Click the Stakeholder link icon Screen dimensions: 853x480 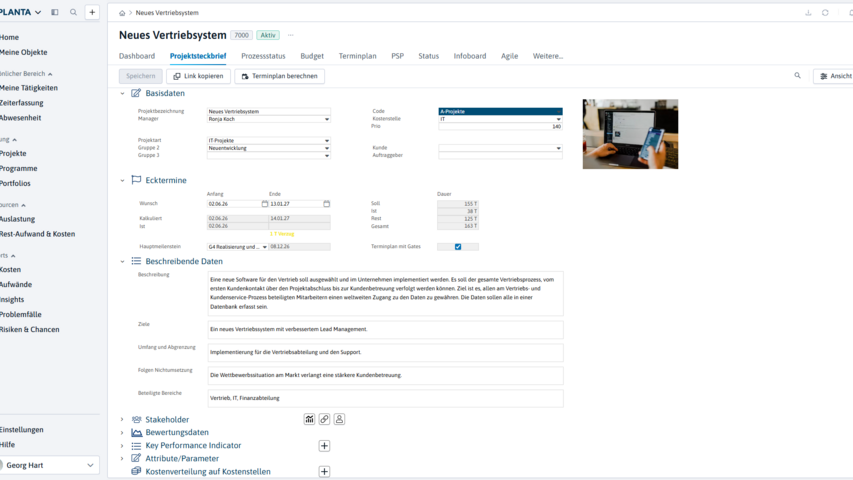[x=324, y=419]
